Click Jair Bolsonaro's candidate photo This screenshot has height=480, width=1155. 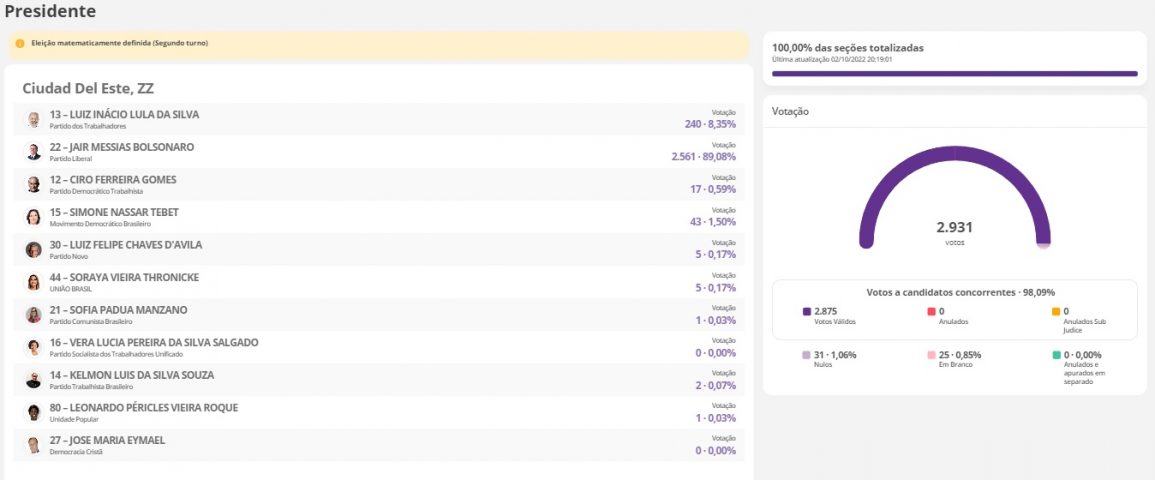click(x=34, y=152)
